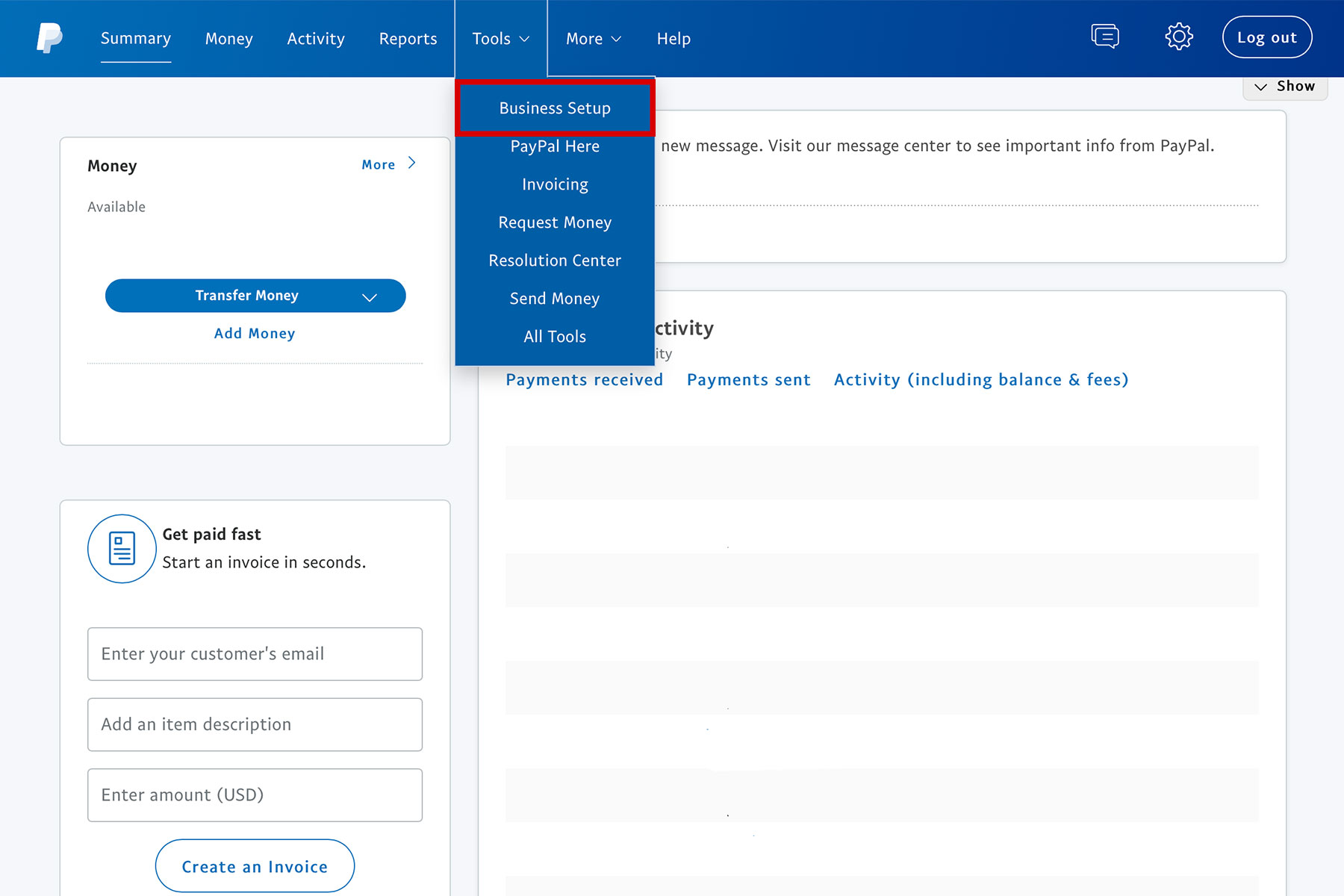This screenshot has height=896, width=1344.
Task: Expand the More navigation dropdown
Action: point(594,38)
